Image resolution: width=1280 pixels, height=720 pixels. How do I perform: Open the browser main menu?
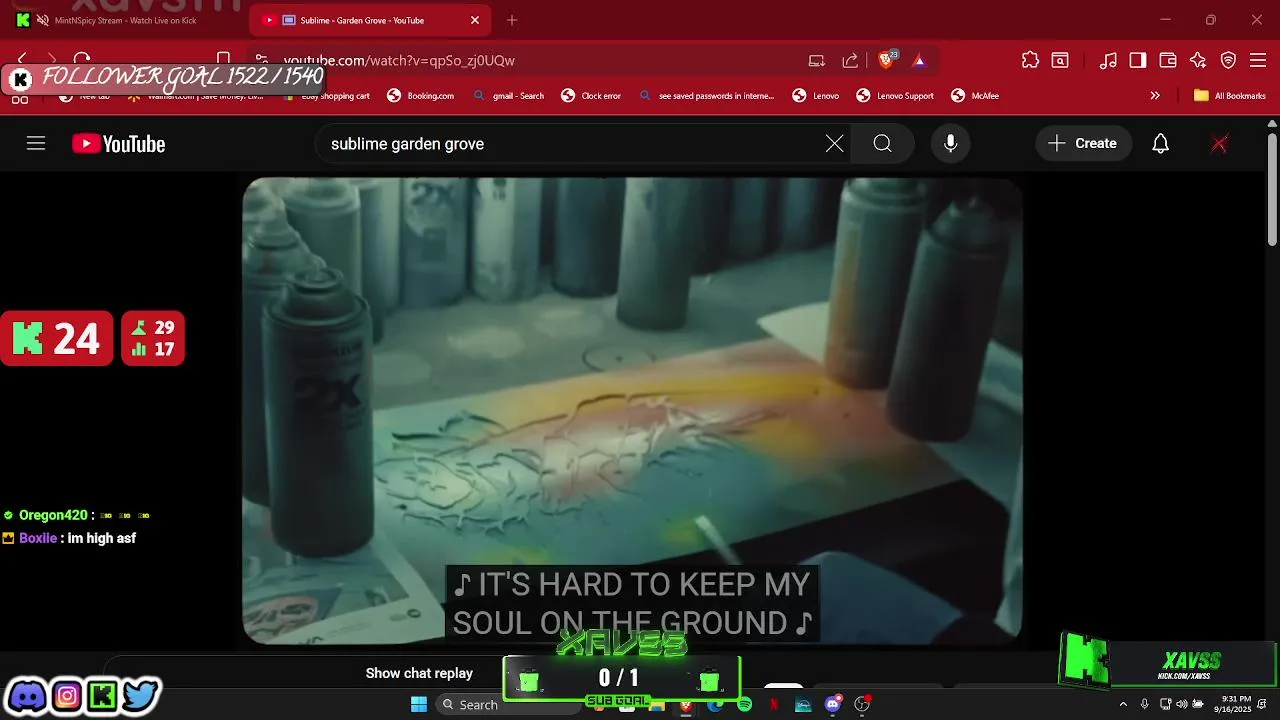pyautogui.click(x=1258, y=60)
